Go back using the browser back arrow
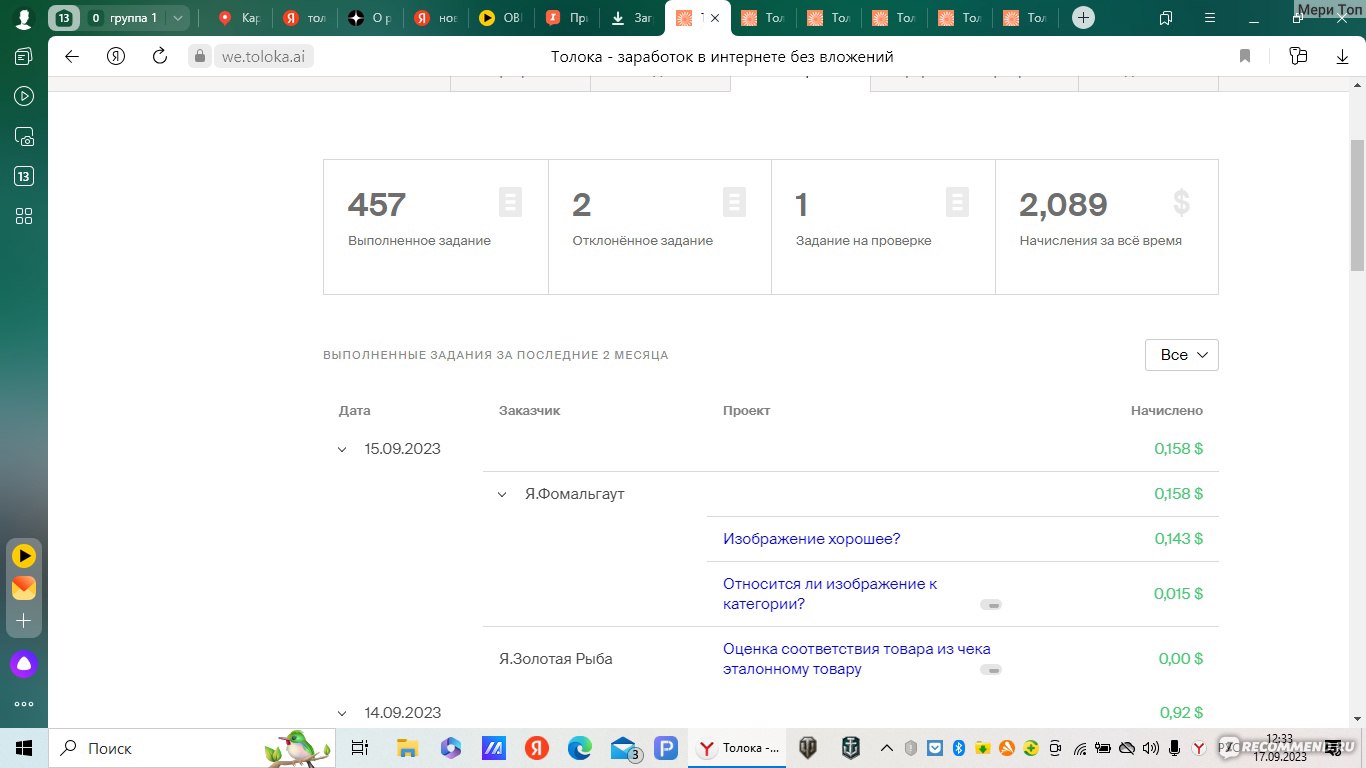This screenshot has height=768, width=1366. pyautogui.click(x=72, y=56)
